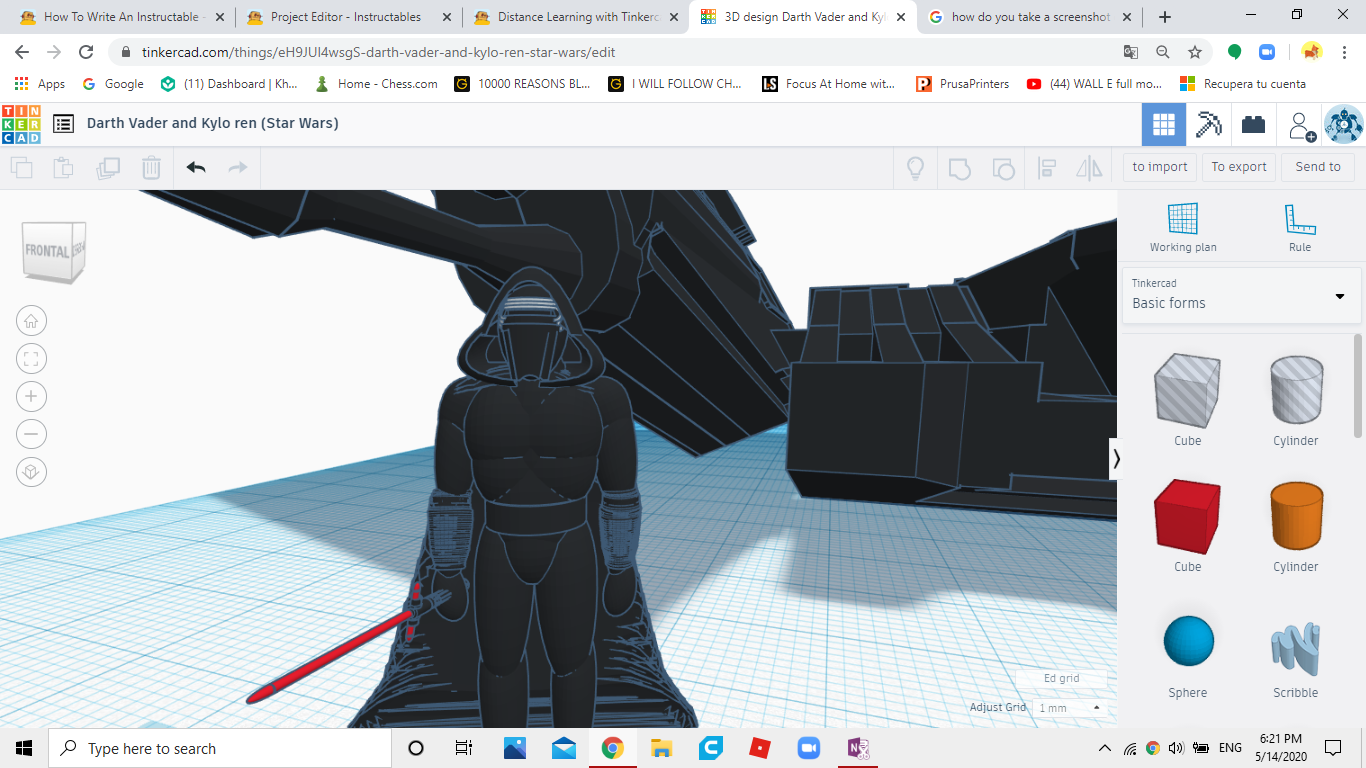Open the Adjust Grid 1 mm dropdown
This screenshot has height=768, width=1366.
point(1069,707)
